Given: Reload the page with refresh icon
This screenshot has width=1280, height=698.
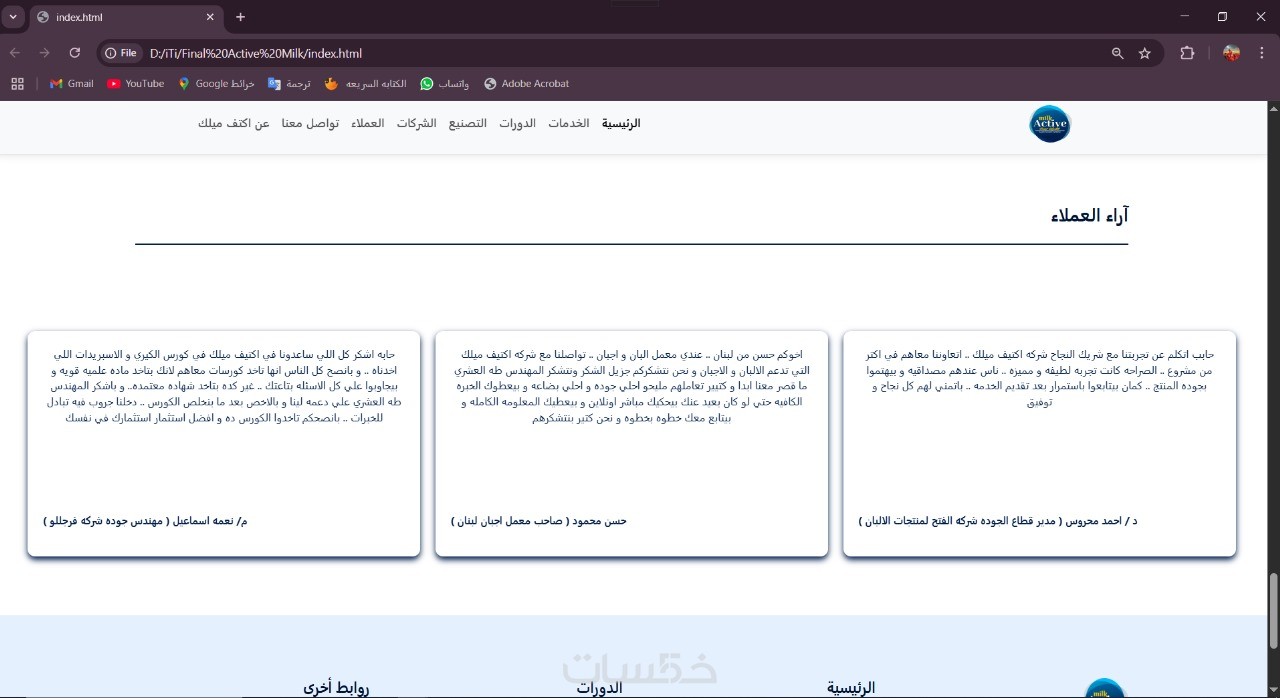Looking at the screenshot, I should [x=74, y=53].
